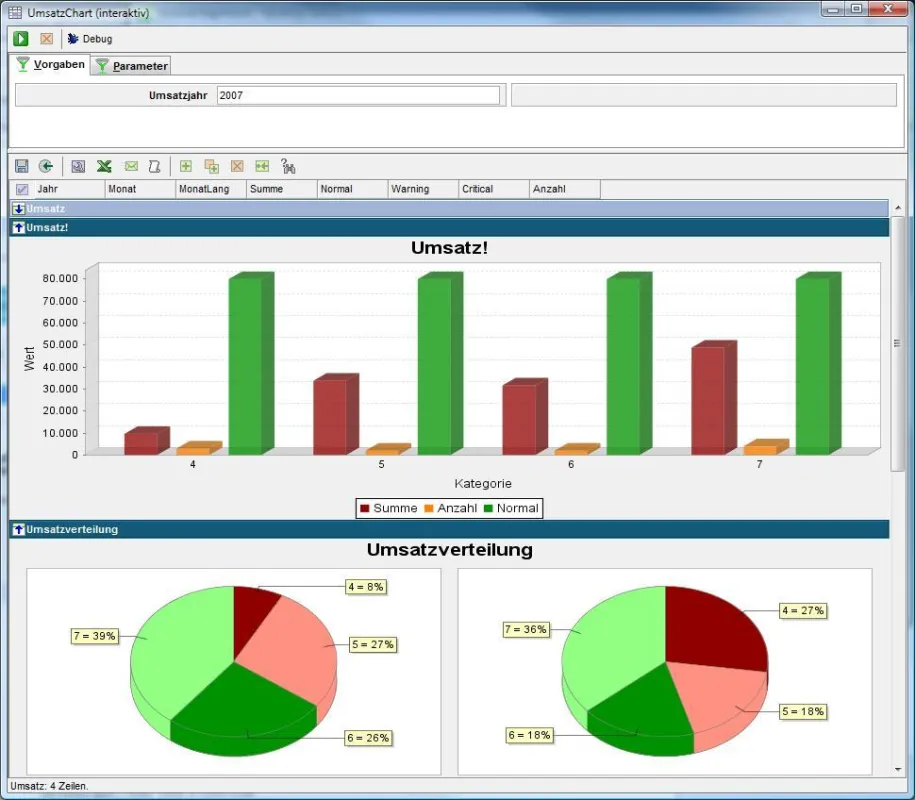Sort by the Summe column header

pyautogui.click(x=282, y=189)
